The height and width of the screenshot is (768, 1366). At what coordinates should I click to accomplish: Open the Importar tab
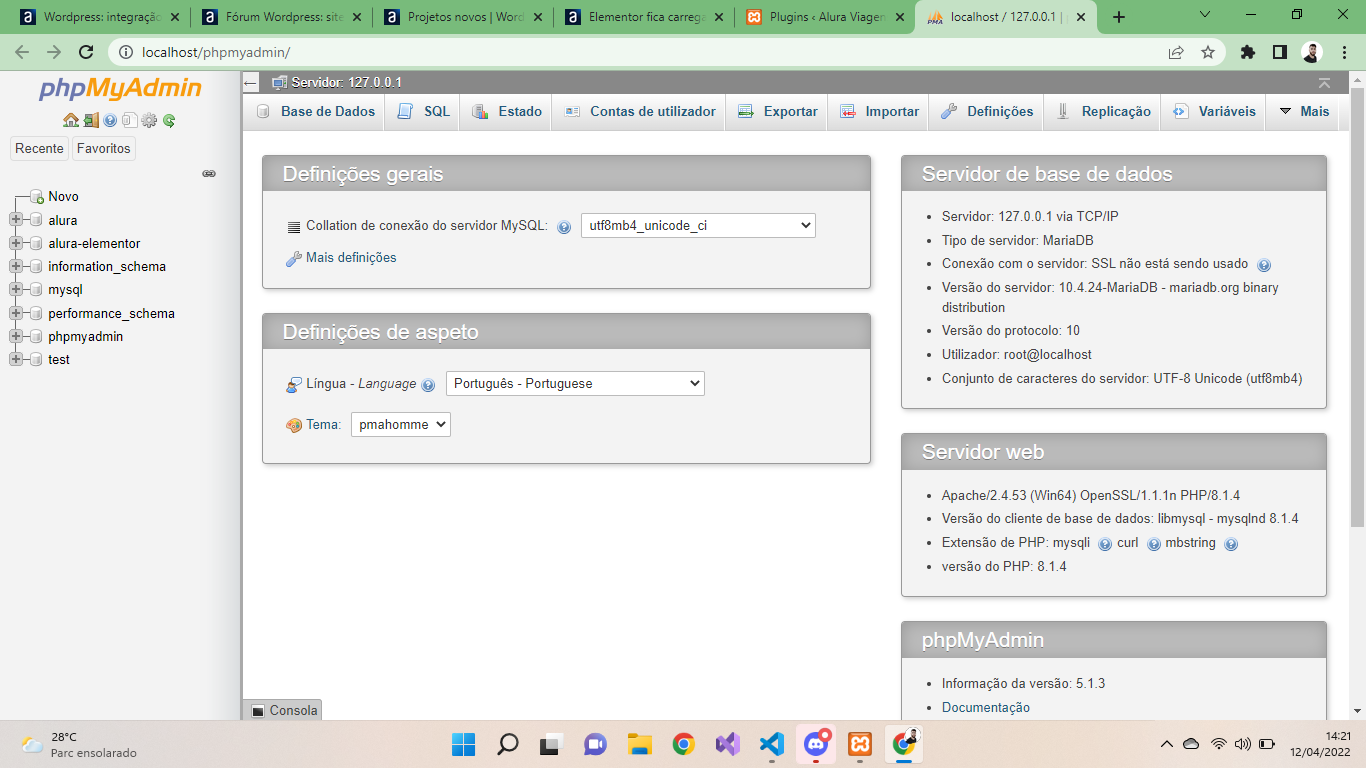click(878, 111)
